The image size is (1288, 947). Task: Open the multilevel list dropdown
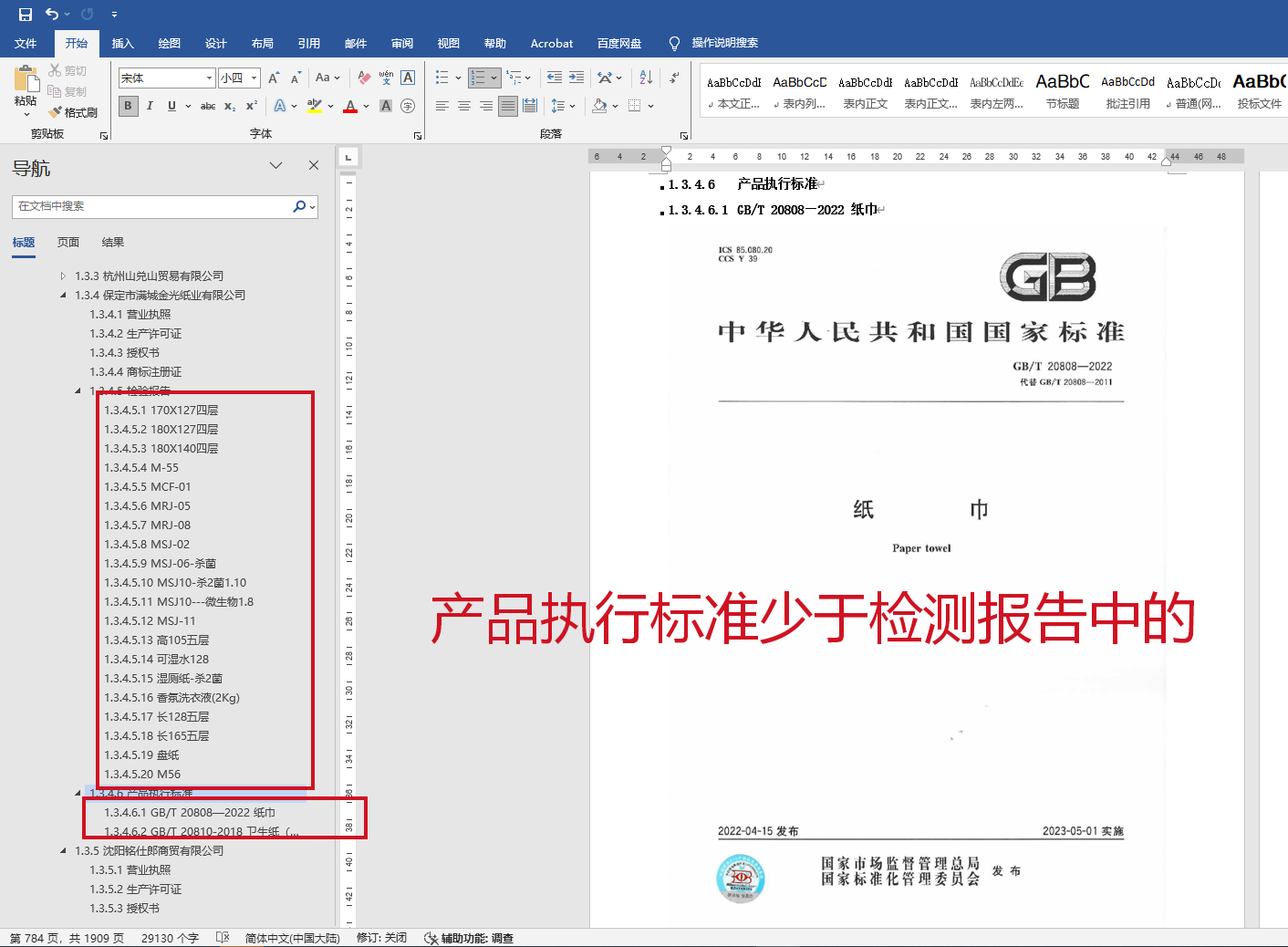[518, 78]
